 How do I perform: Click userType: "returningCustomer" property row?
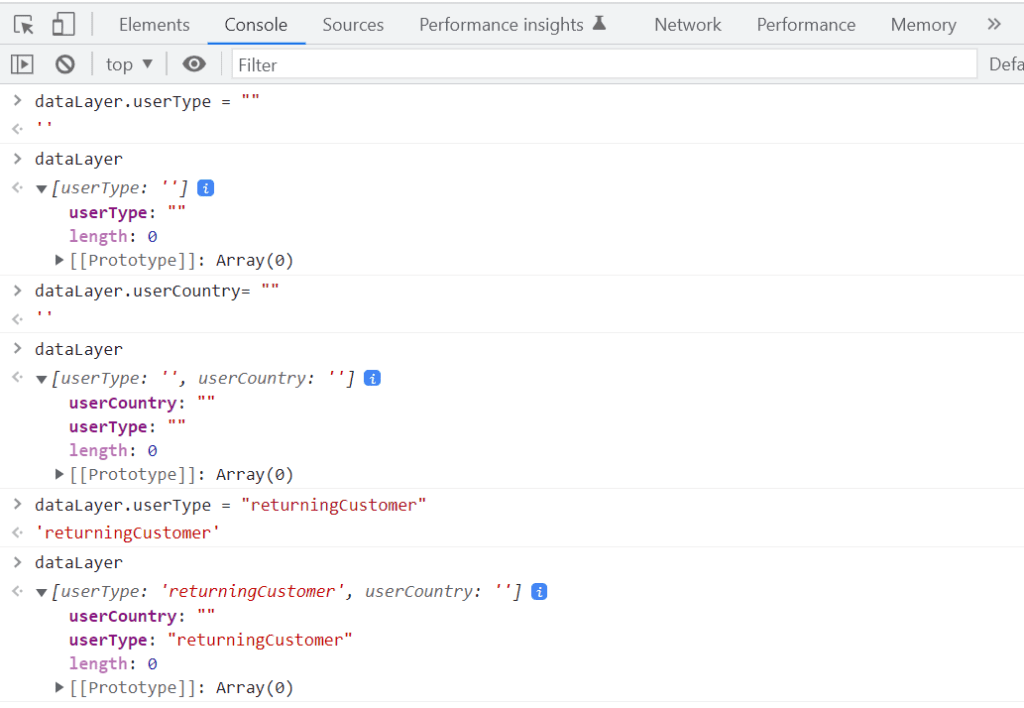(210, 640)
